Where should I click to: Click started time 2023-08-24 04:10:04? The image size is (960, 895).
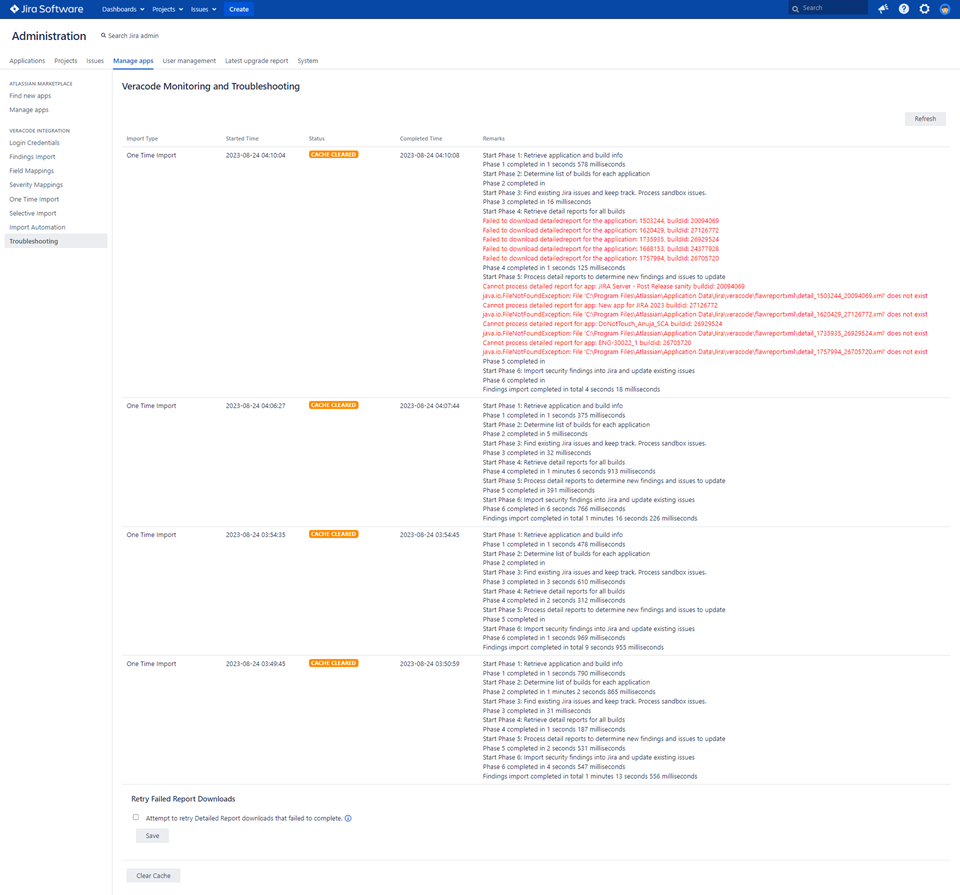click(255, 155)
